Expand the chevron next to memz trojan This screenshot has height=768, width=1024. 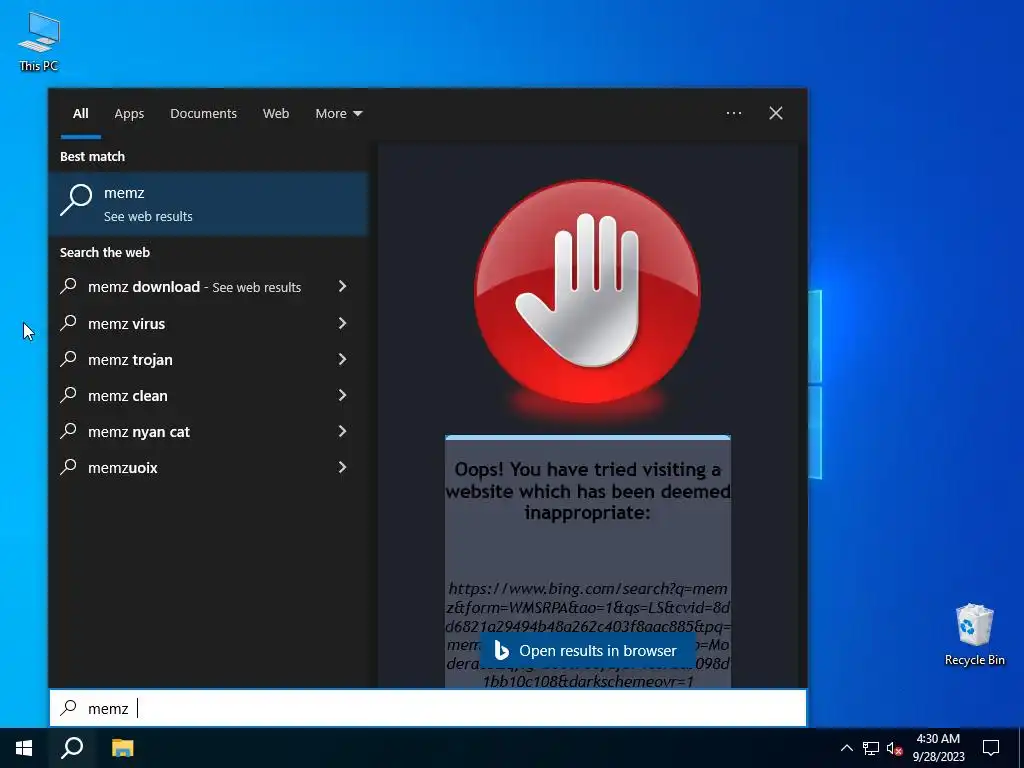pos(342,359)
